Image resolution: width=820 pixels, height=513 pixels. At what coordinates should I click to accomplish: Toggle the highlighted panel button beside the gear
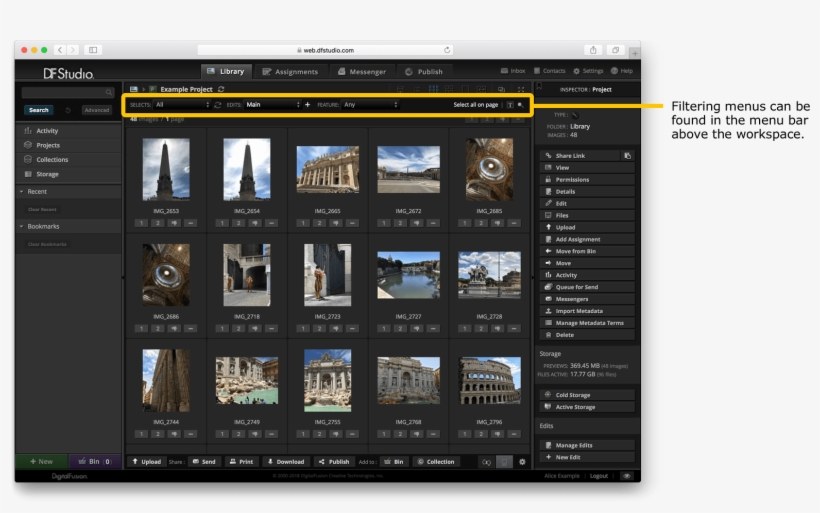click(x=504, y=462)
